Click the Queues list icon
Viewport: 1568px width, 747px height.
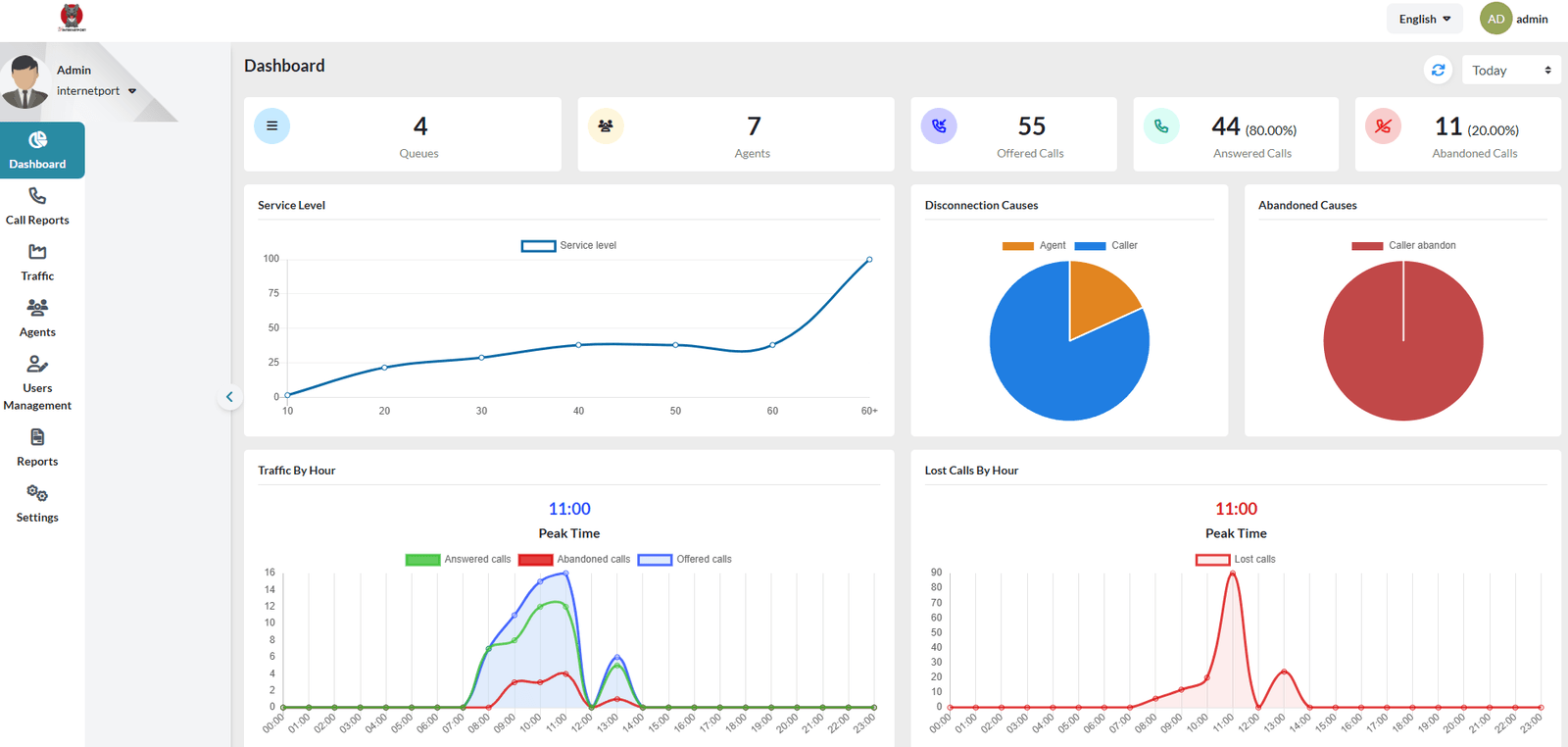(x=271, y=125)
